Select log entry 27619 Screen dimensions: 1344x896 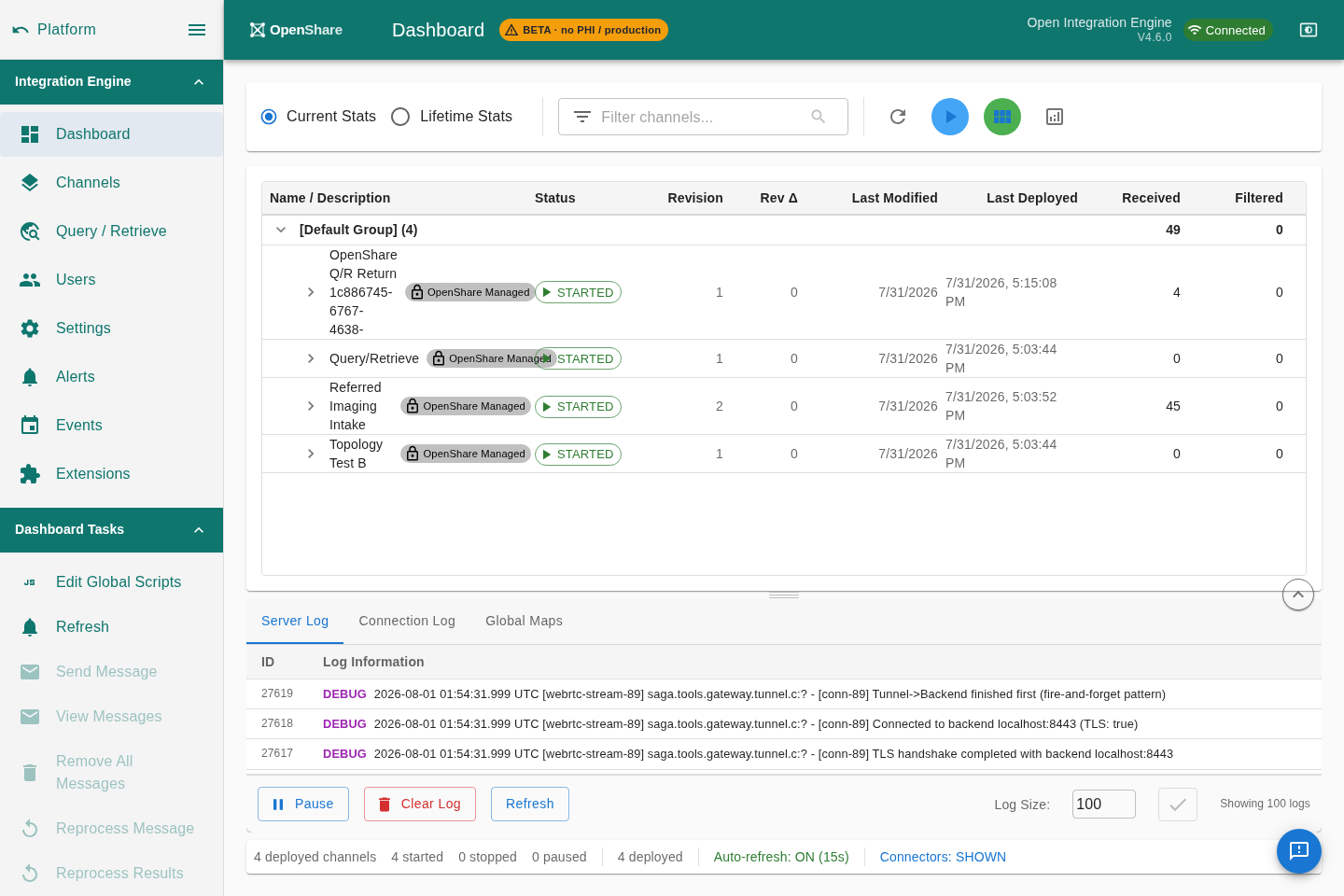(x=784, y=694)
